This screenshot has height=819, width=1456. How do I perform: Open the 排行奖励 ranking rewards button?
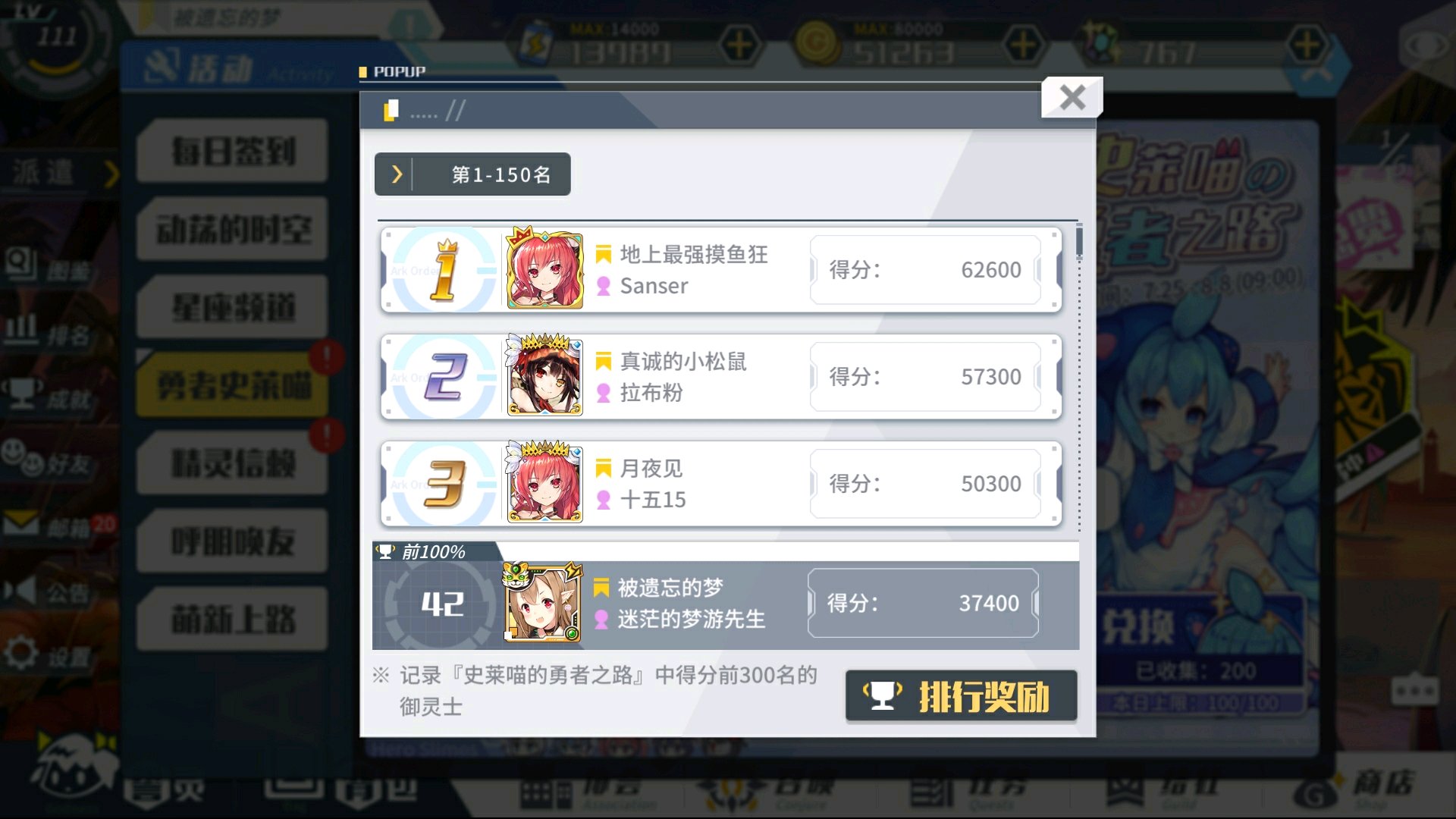(x=961, y=696)
